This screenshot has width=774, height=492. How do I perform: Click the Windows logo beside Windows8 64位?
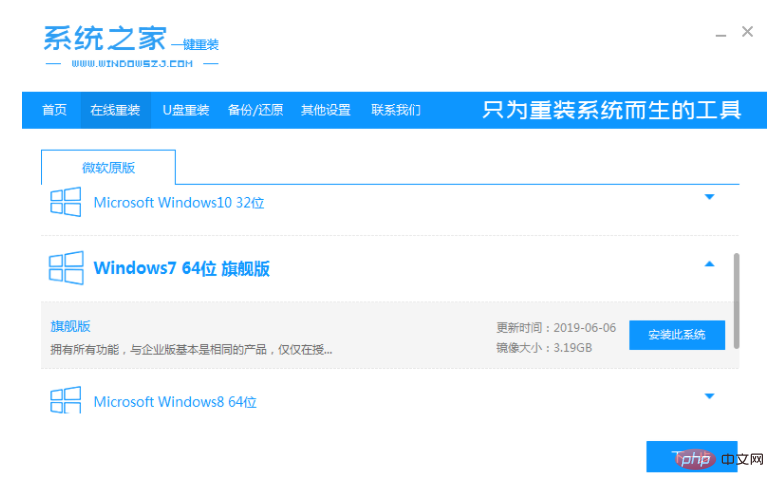65,400
